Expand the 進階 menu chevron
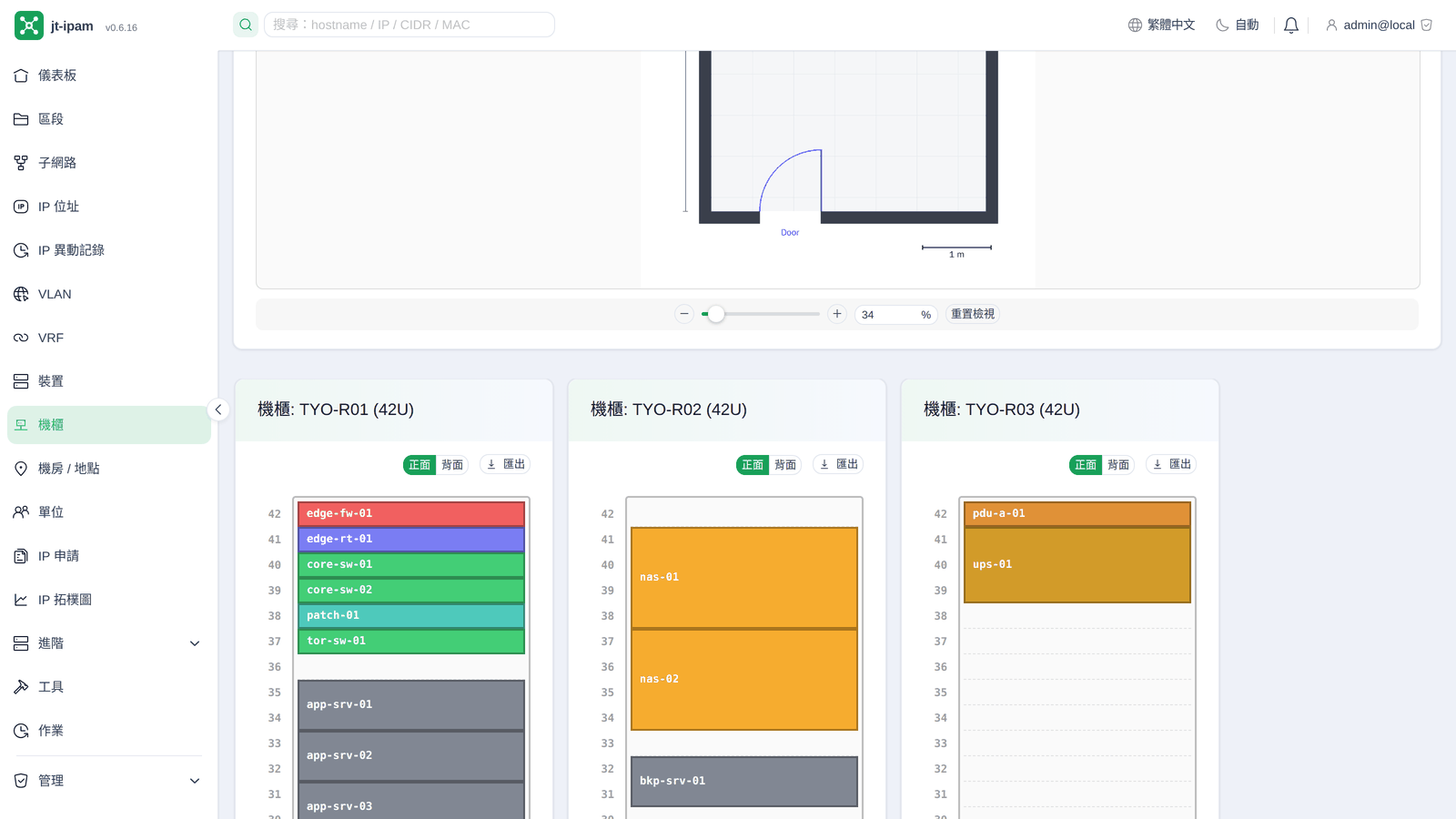The width and height of the screenshot is (1456, 819). click(x=195, y=643)
